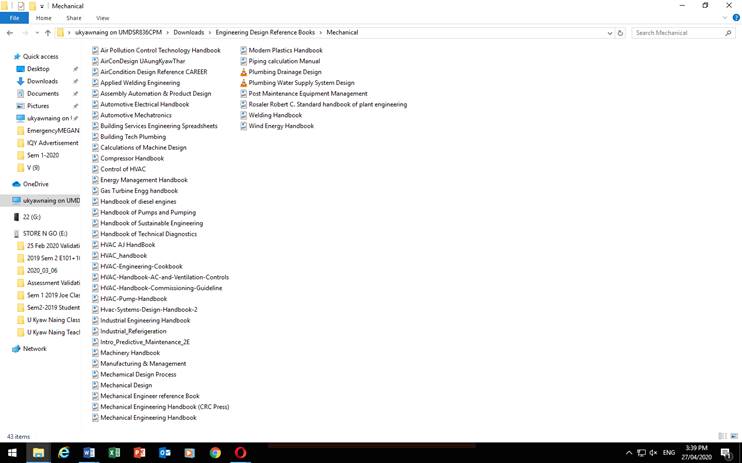
Task: Select Plumbing Water Supply System Design VLC icon
Action: point(244,83)
